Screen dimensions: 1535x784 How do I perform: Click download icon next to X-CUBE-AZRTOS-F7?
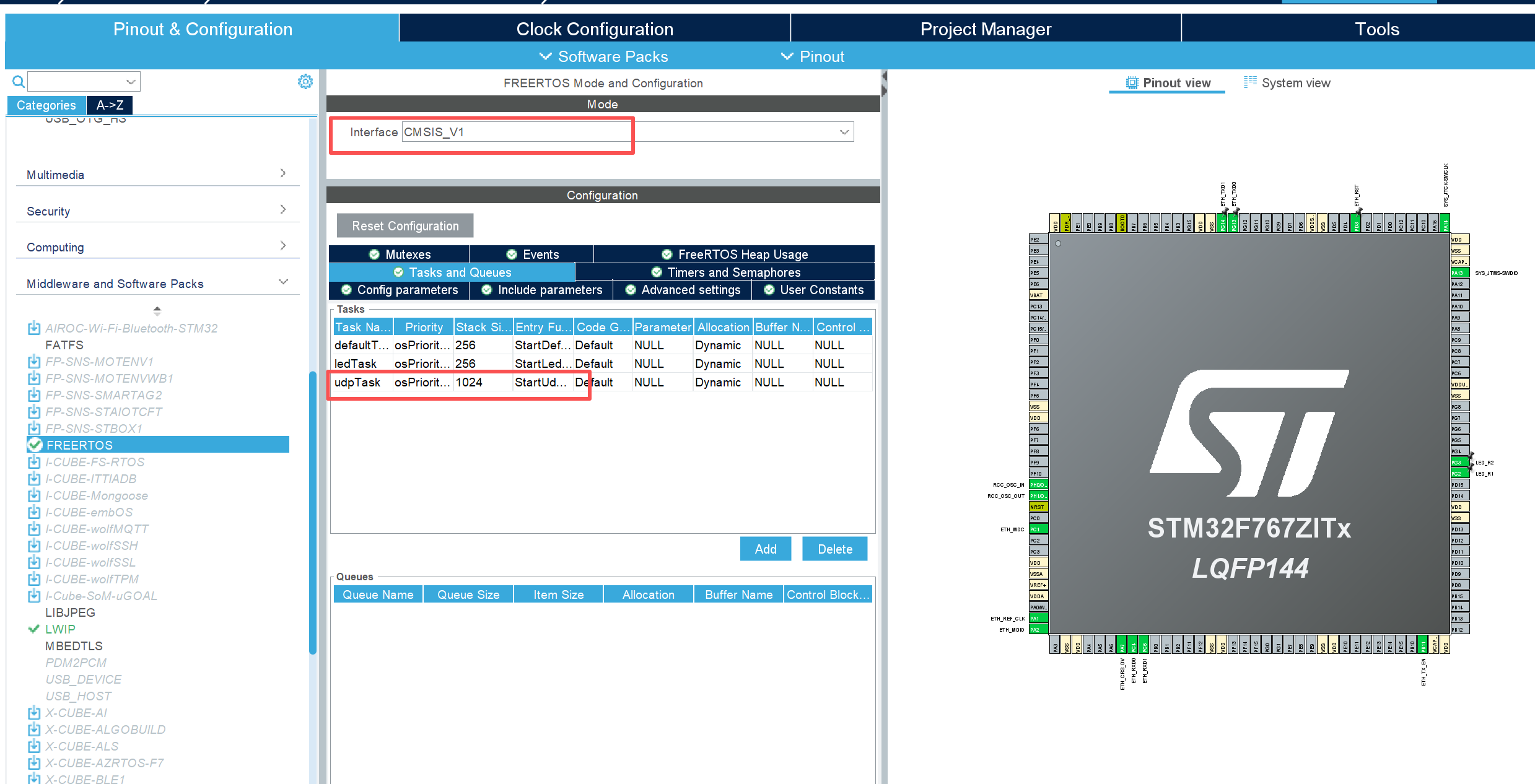click(34, 762)
